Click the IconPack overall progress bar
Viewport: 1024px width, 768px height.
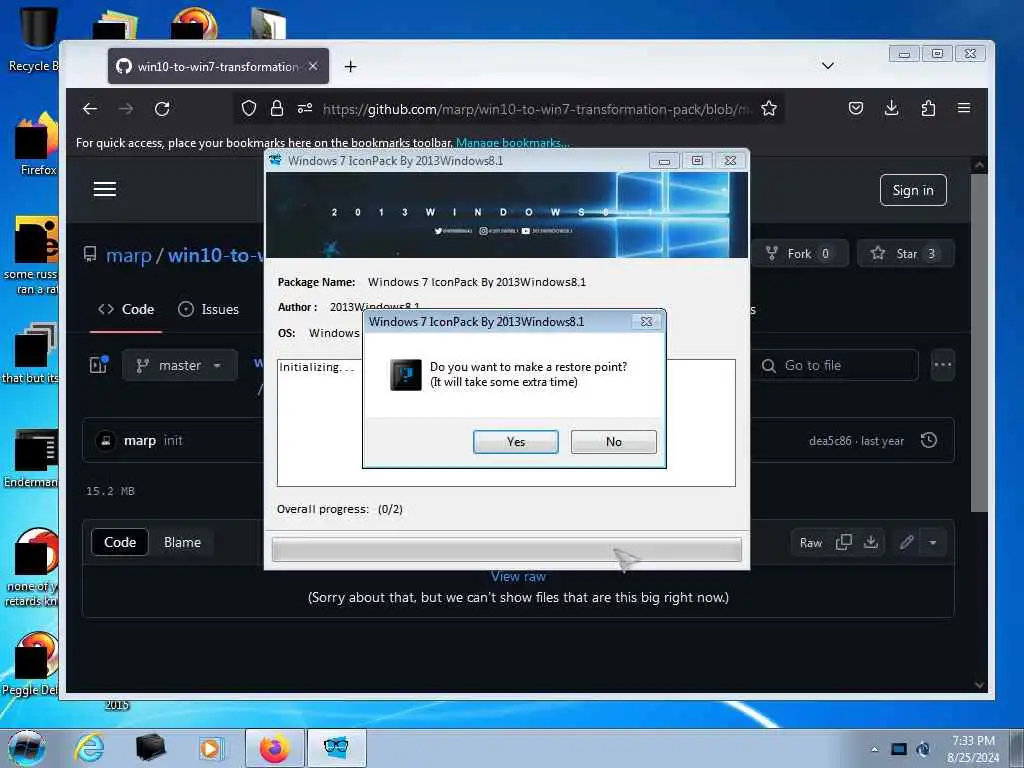pyautogui.click(x=506, y=549)
